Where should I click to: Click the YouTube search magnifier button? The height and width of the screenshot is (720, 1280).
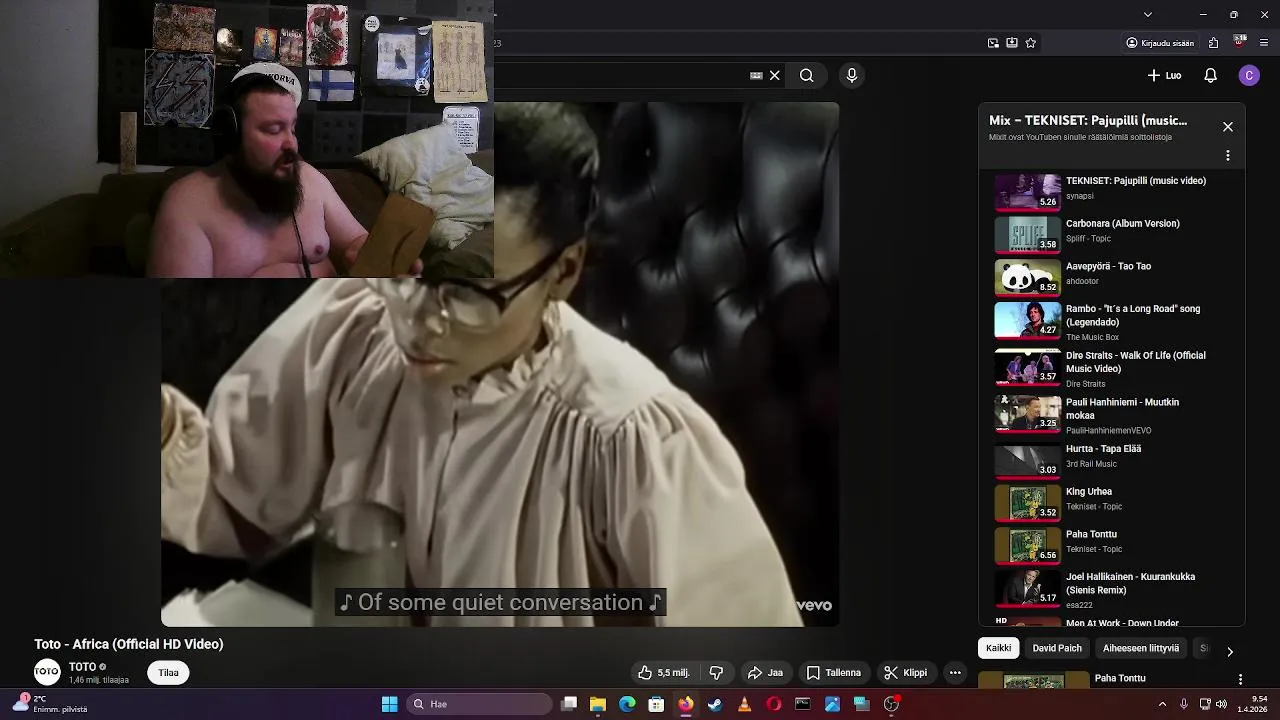pos(806,75)
